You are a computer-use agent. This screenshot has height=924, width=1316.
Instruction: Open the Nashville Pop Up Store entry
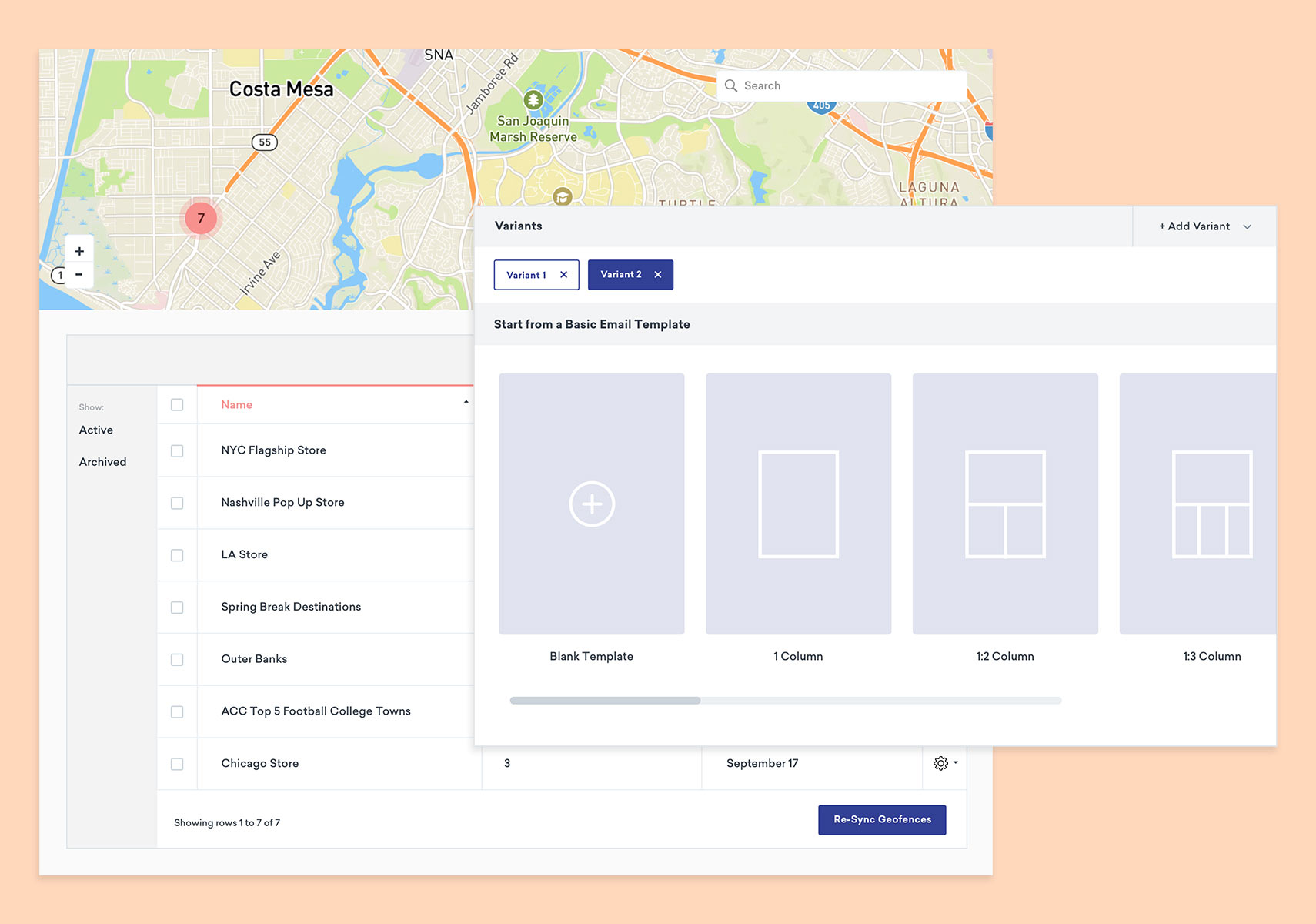tap(282, 503)
